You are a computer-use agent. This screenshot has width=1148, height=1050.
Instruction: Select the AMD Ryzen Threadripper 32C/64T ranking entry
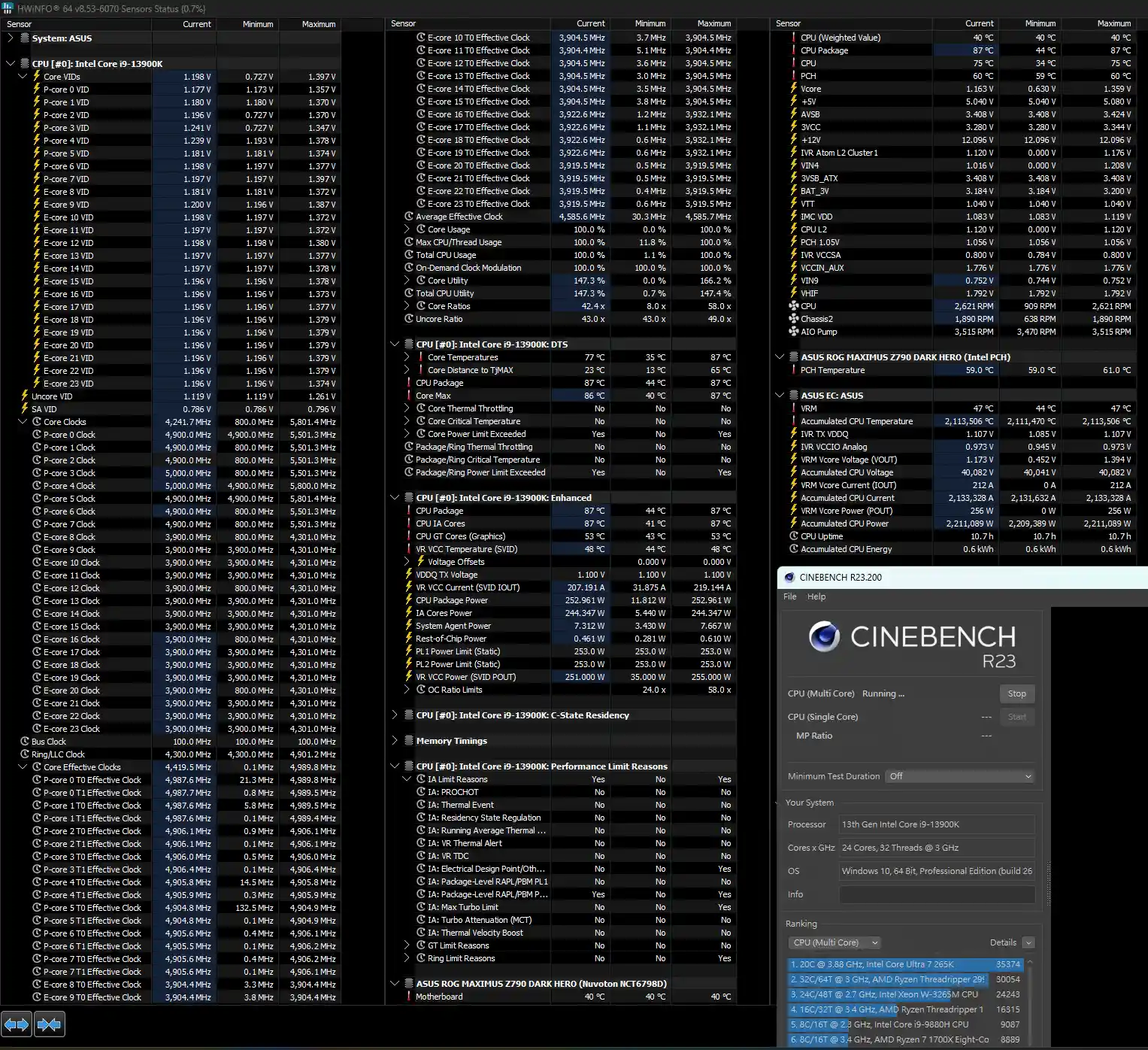(905, 979)
